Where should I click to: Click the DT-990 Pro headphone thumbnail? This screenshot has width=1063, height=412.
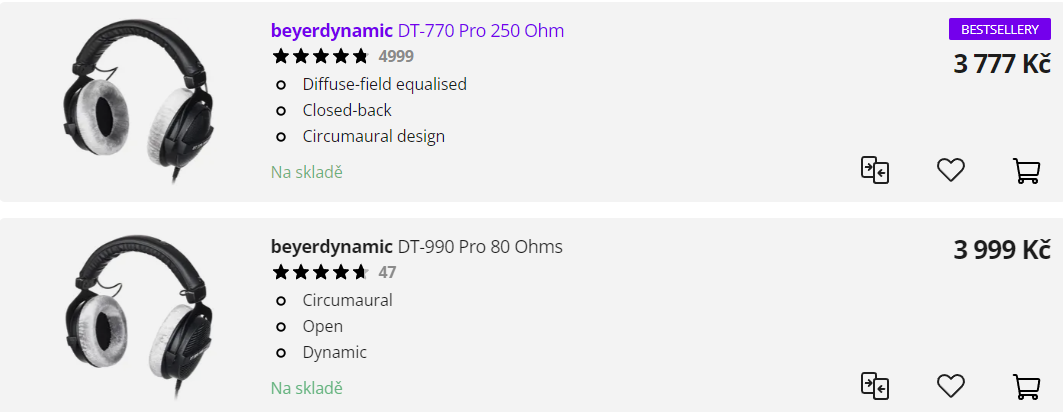tap(139, 317)
